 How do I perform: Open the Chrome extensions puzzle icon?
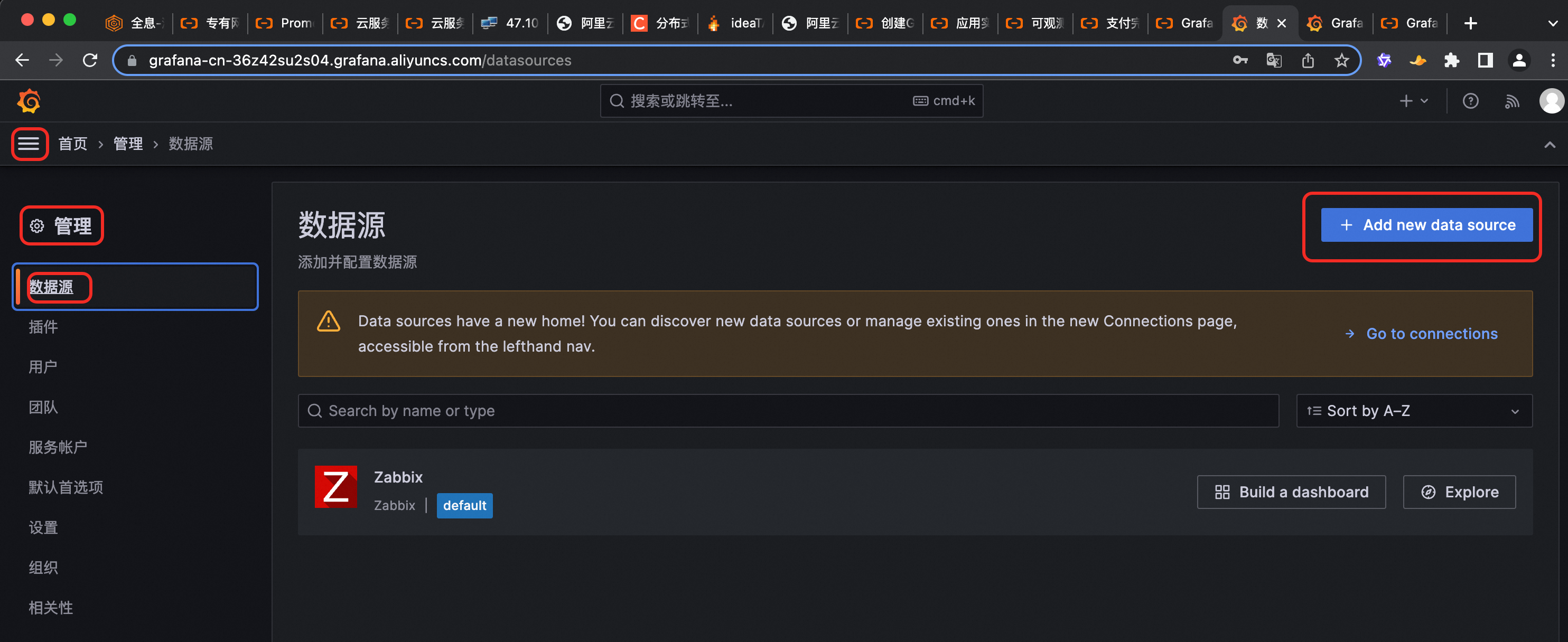tap(1452, 60)
